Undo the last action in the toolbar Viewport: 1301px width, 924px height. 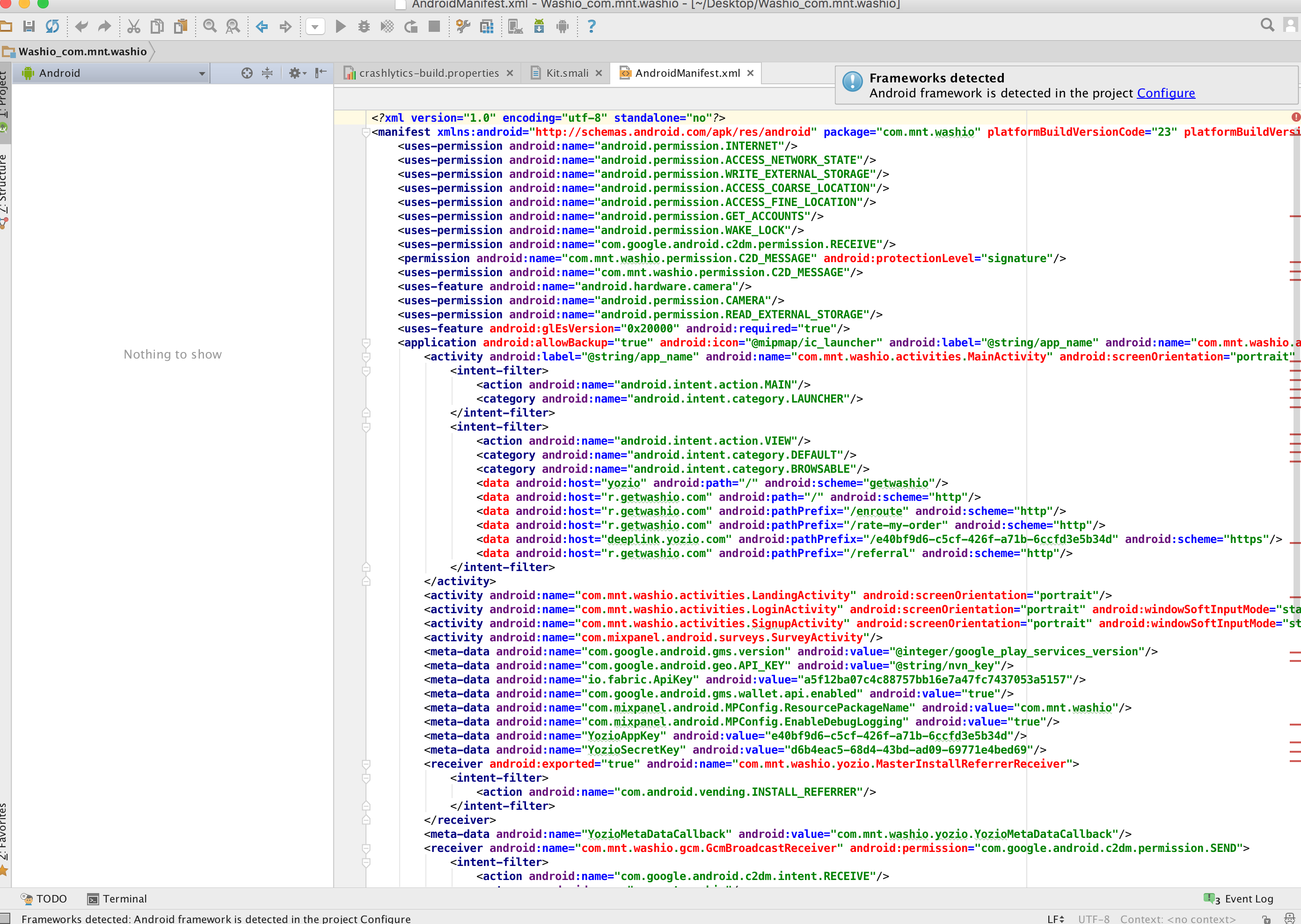[x=81, y=26]
